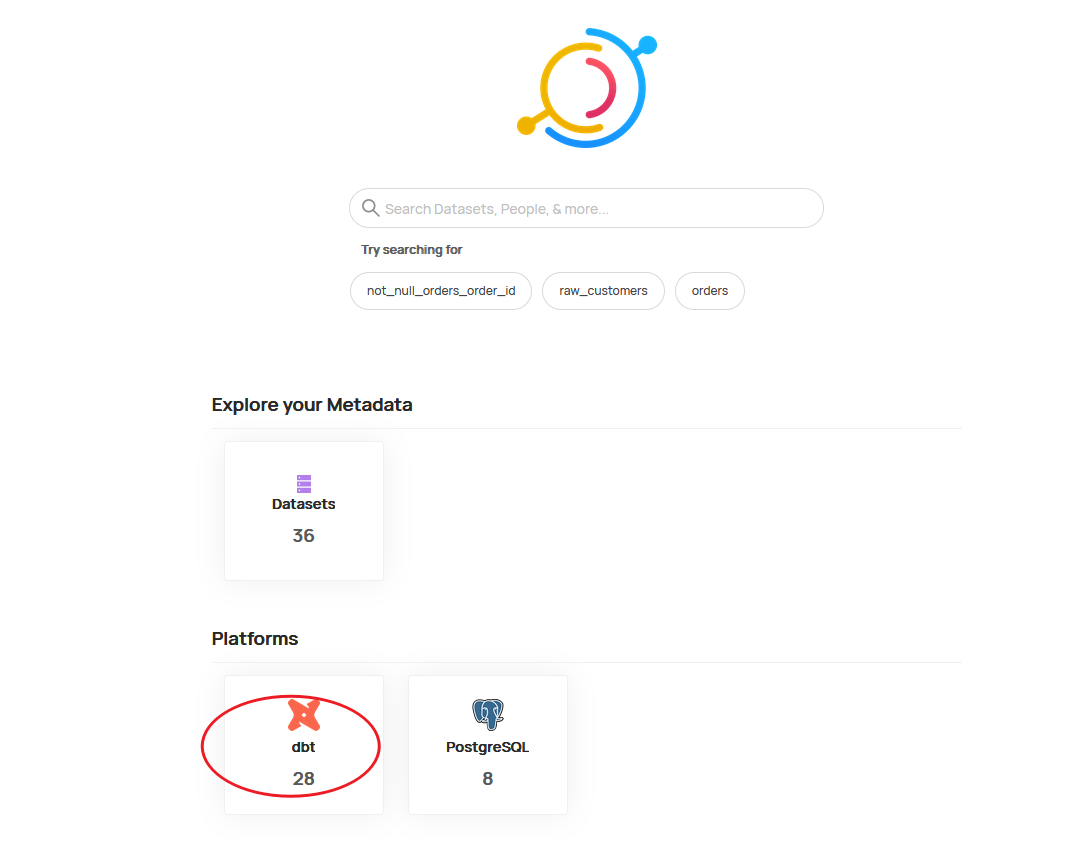1089x842 pixels.
Task: Click the dbt count of 28
Action: coord(303,777)
